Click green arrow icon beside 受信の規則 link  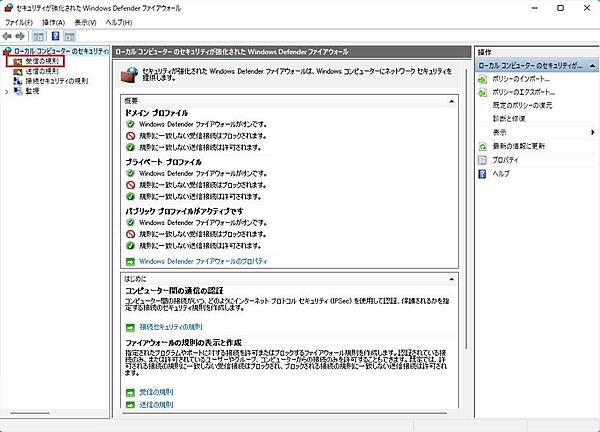(x=130, y=393)
